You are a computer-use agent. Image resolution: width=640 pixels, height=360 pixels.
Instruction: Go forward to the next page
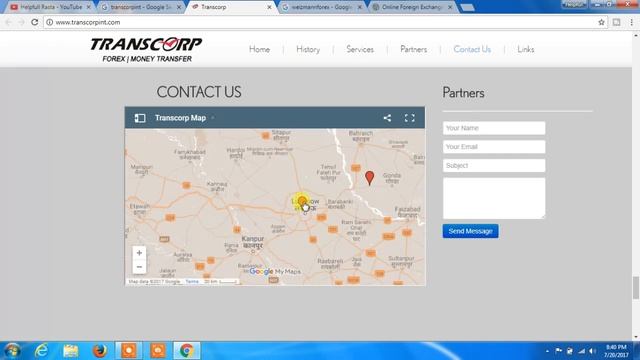22,22
